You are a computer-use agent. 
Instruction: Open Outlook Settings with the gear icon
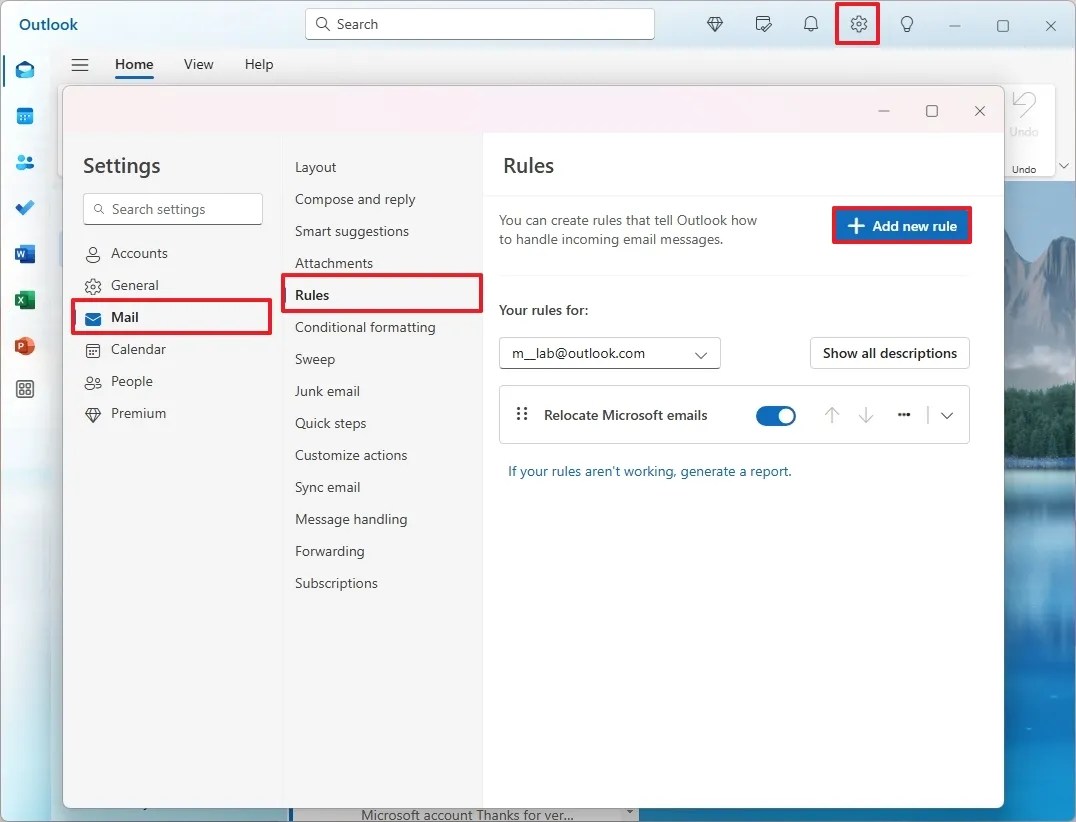[x=857, y=24]
